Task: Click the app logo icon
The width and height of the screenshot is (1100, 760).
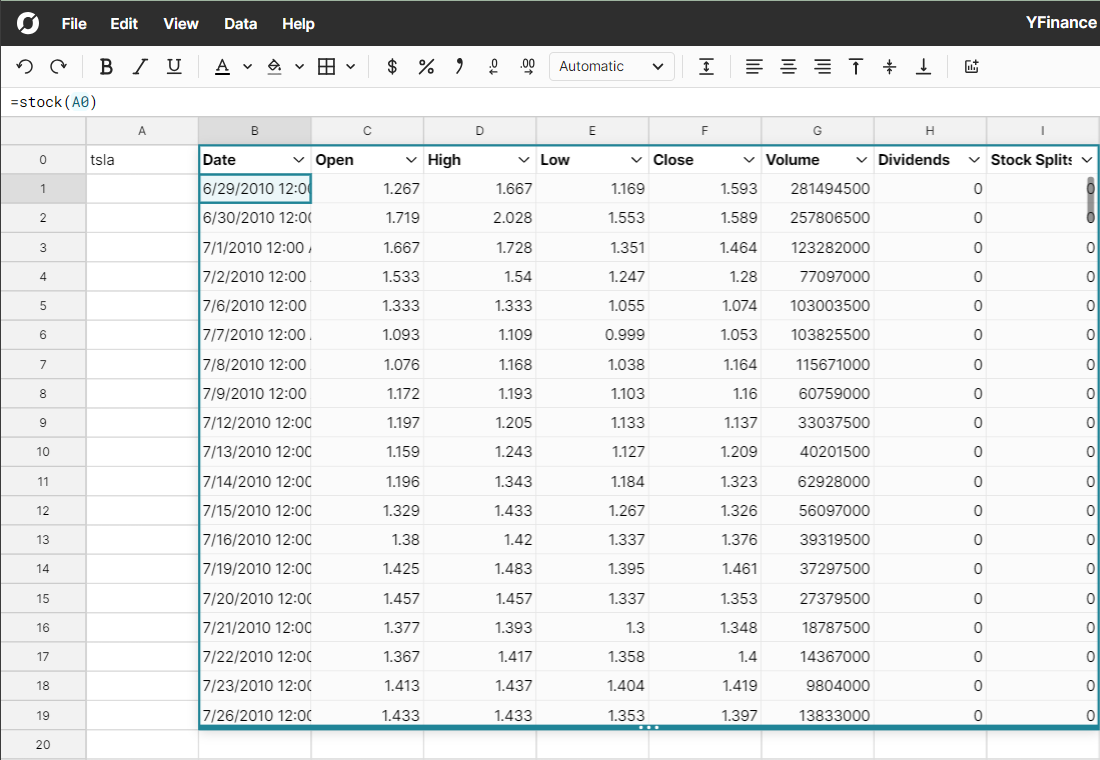Action: coord(28,23)
